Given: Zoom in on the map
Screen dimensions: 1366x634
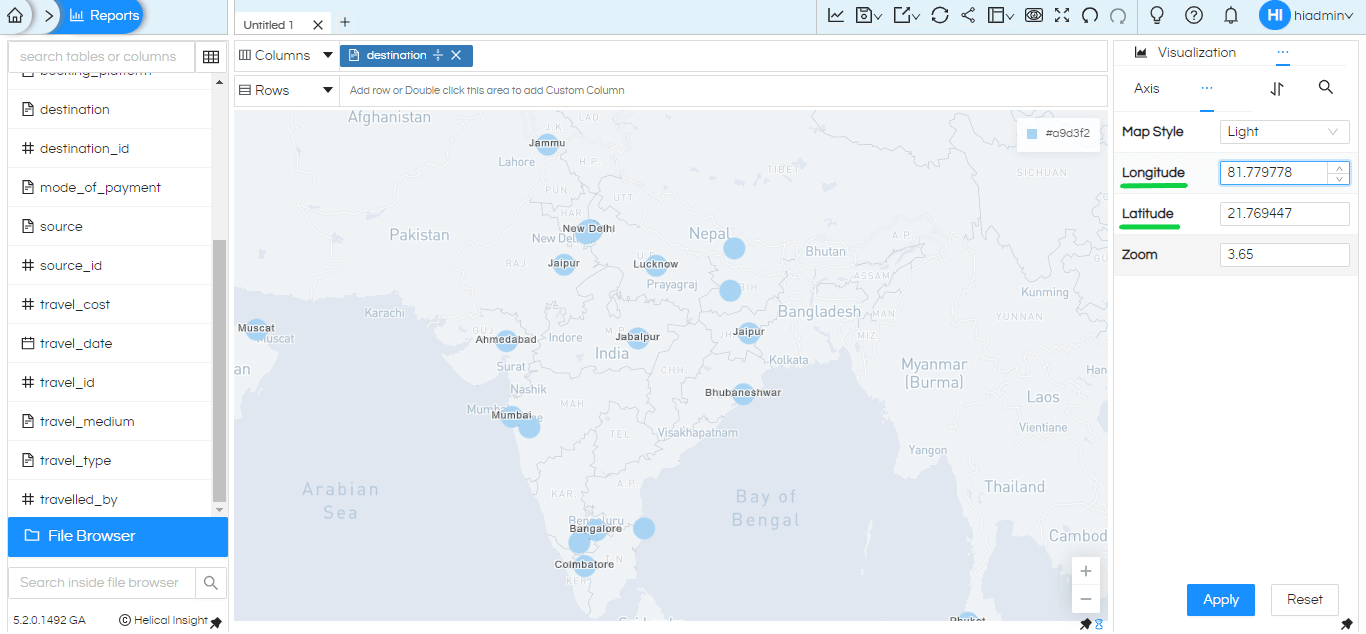Looking at the screenshot, I should coord(1085,571).
